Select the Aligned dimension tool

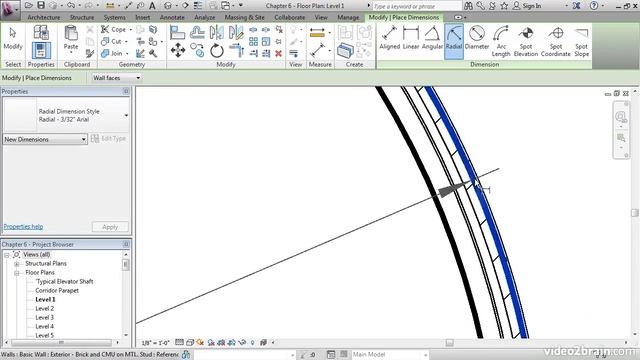[389, 38]
